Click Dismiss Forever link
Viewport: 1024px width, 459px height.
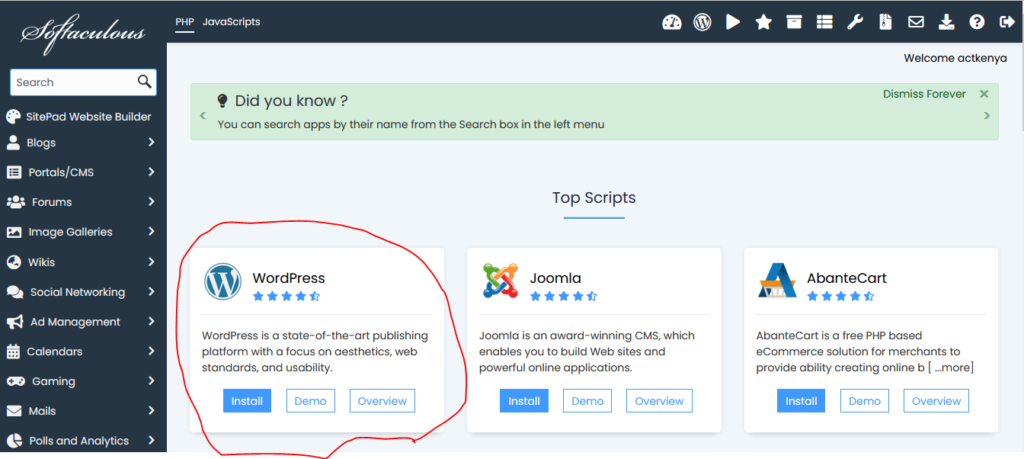click(924, 94)
